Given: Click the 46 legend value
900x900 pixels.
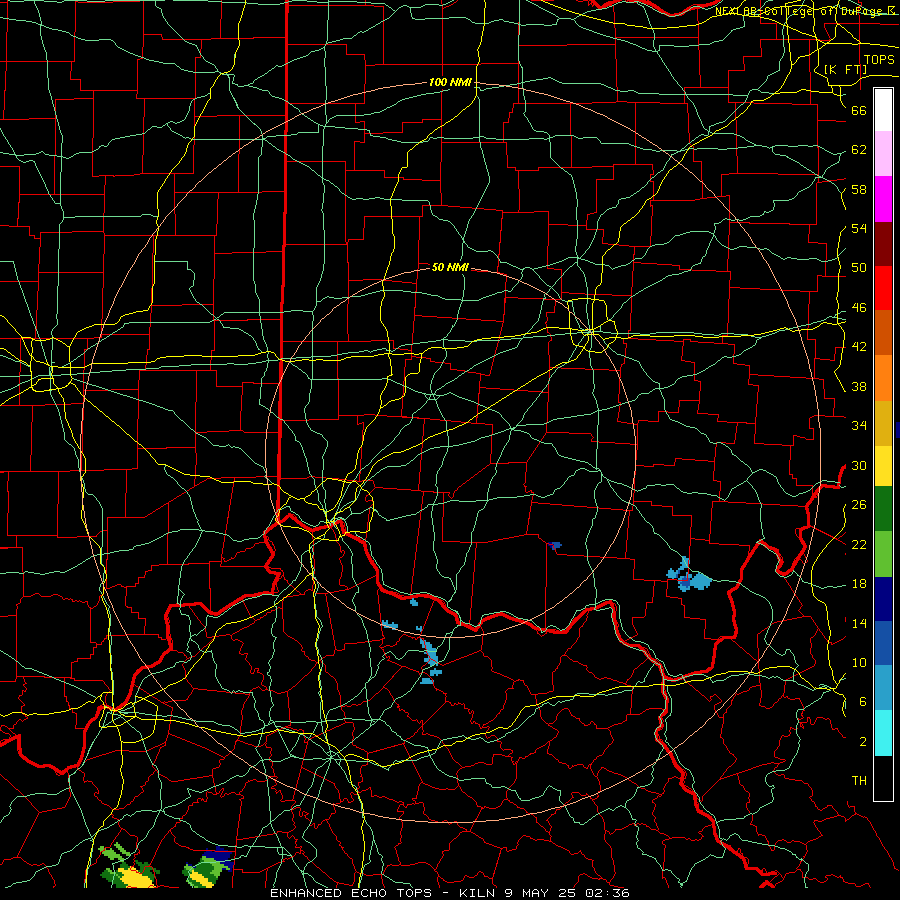Looking at the screenshot, I should pos(859,308).
